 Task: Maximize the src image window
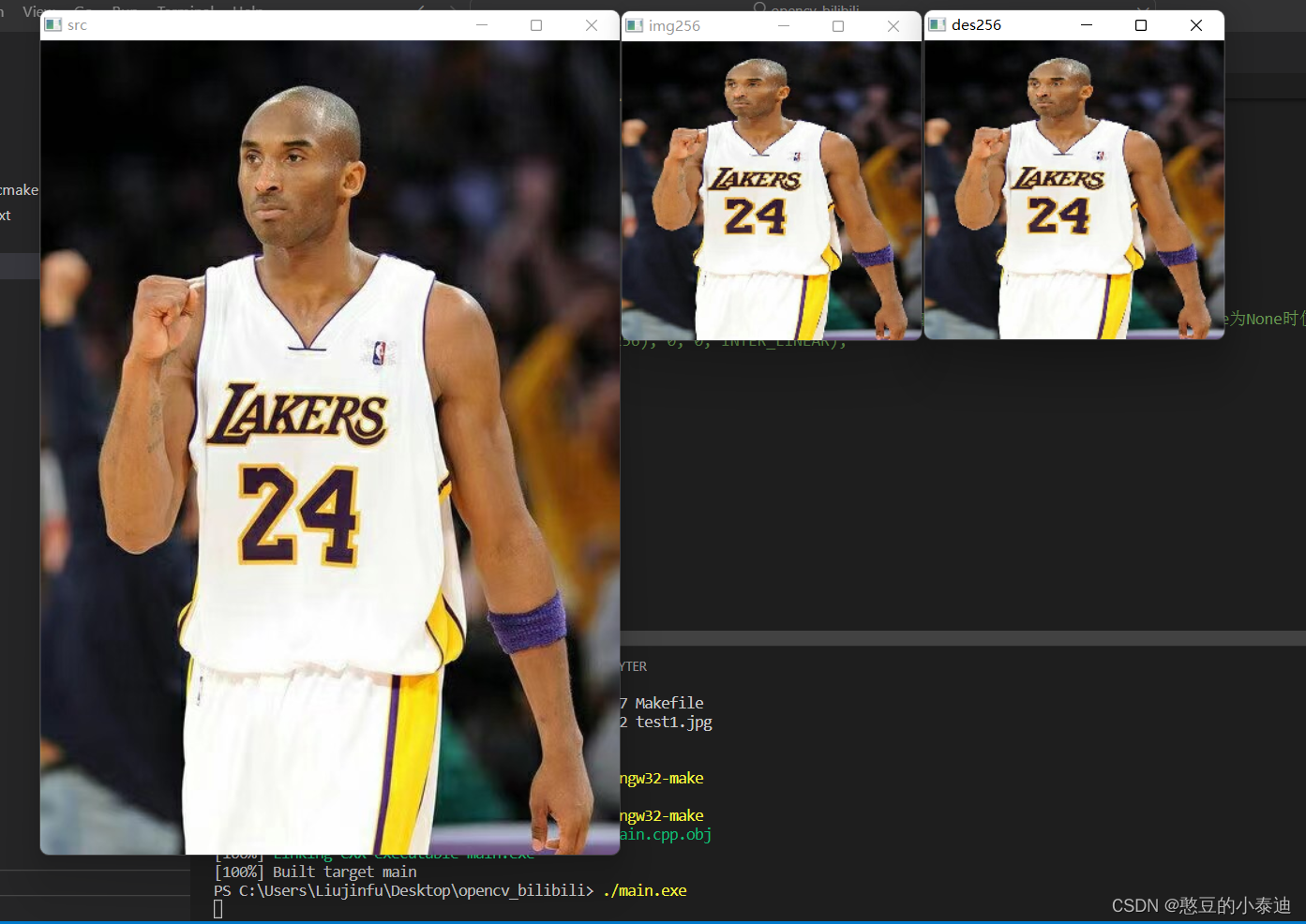pyautogui.click(x=536, y=25)
